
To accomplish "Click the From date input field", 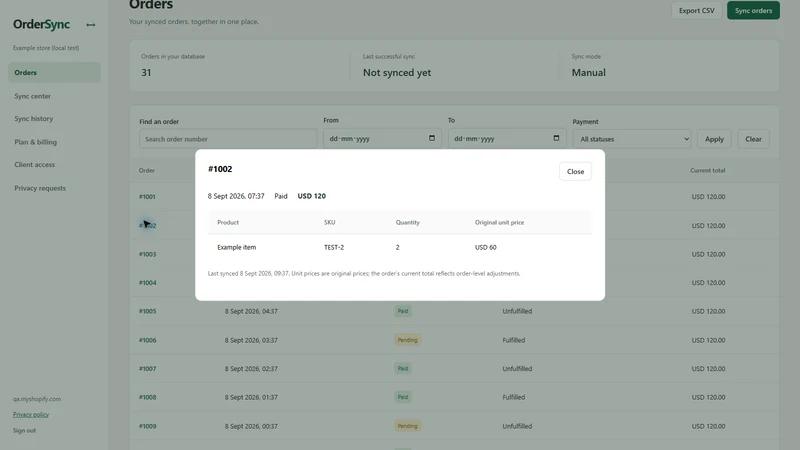I will click(382, 138).
